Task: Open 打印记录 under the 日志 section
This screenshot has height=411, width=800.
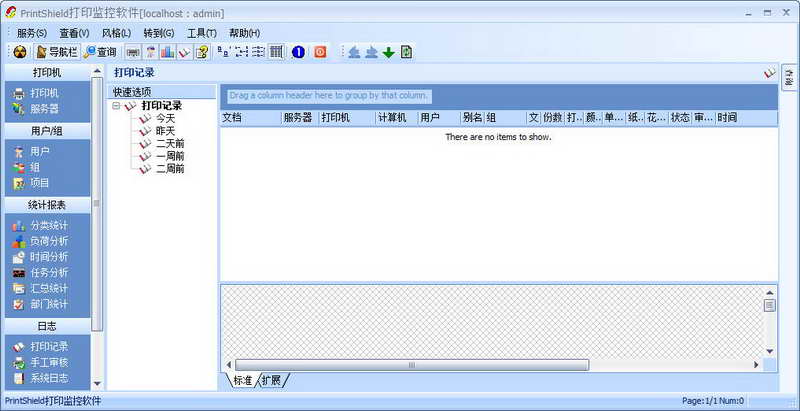Action: point(40,347)
